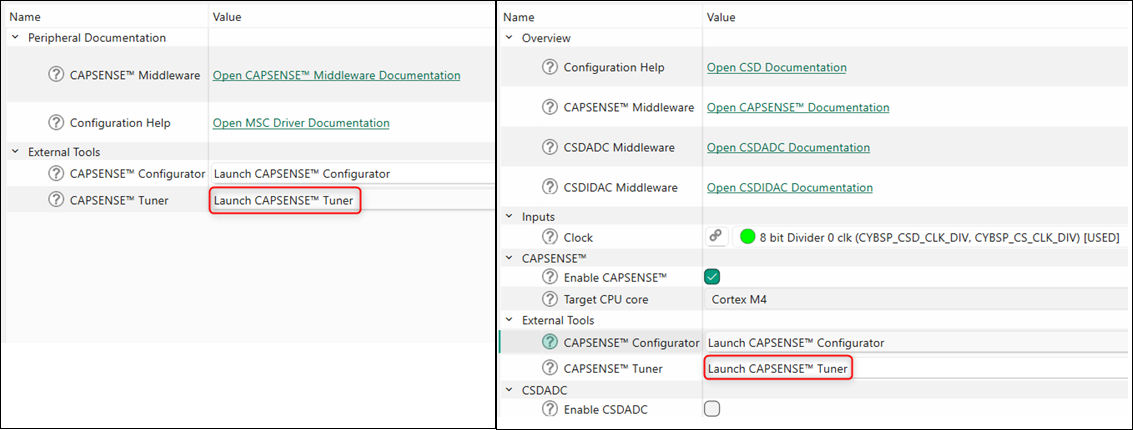Open CSDIDAC Documentation link
This screenshot has width=1133, height=430.
coord(789,187)
